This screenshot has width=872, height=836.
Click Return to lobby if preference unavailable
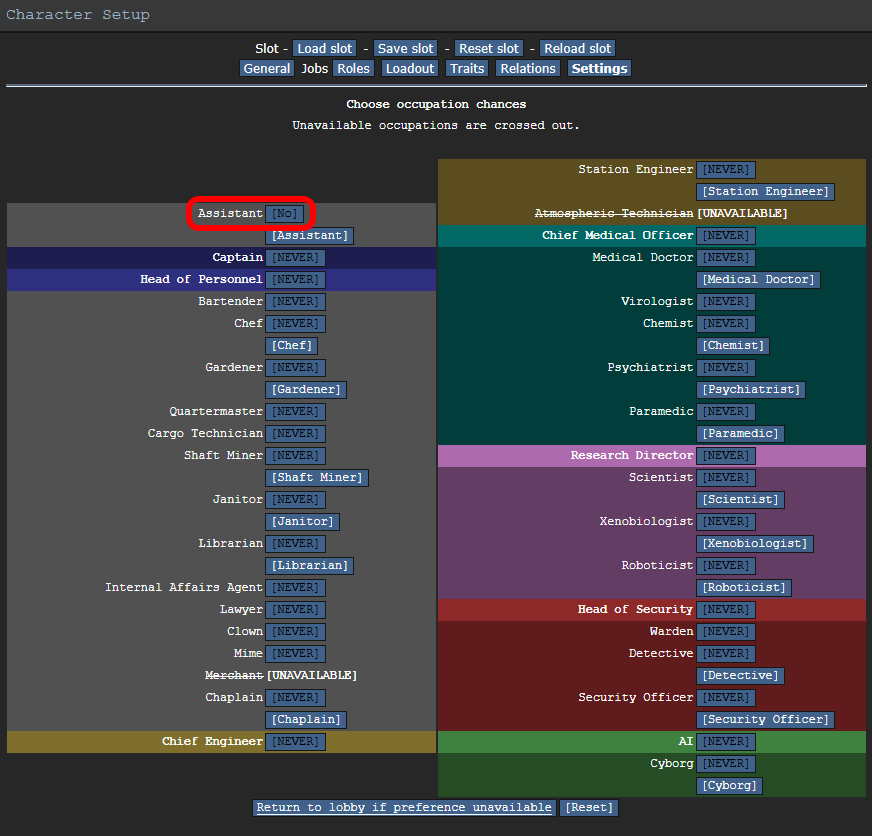[404, 808]
